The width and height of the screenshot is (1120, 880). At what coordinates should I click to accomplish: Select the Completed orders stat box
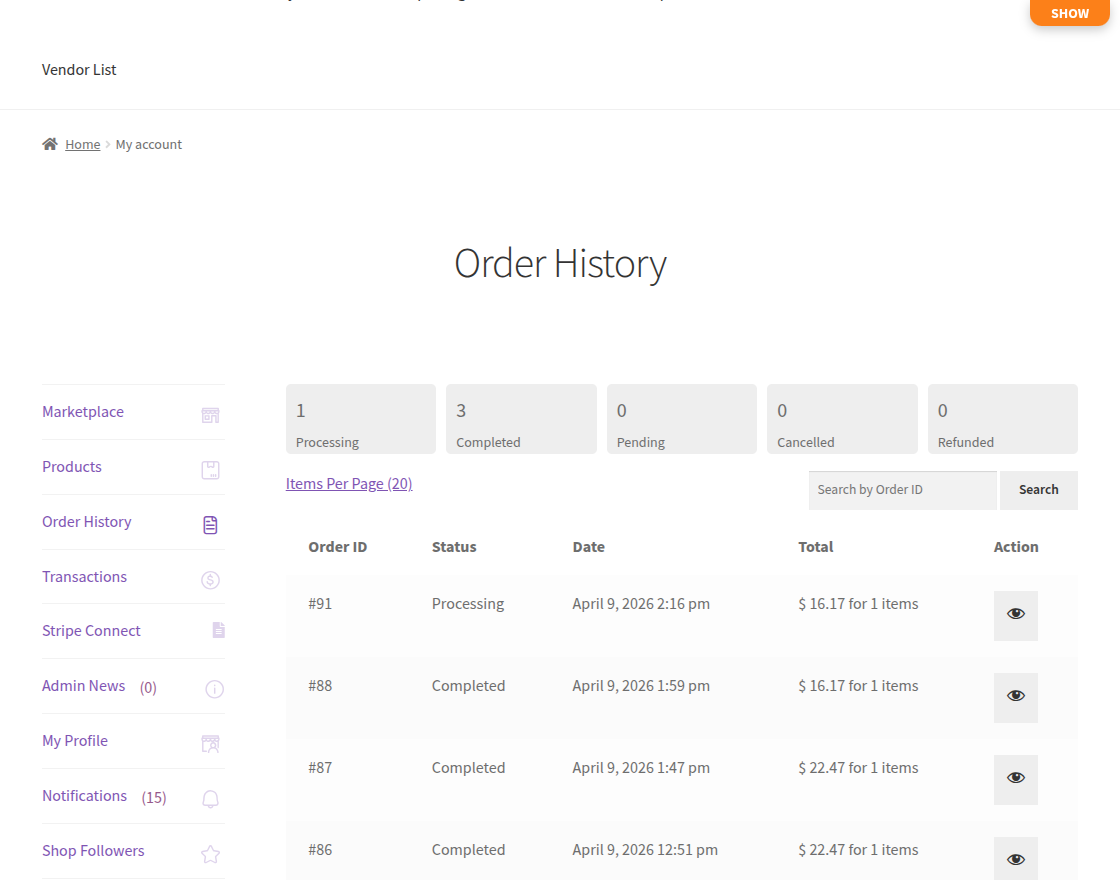520,418
